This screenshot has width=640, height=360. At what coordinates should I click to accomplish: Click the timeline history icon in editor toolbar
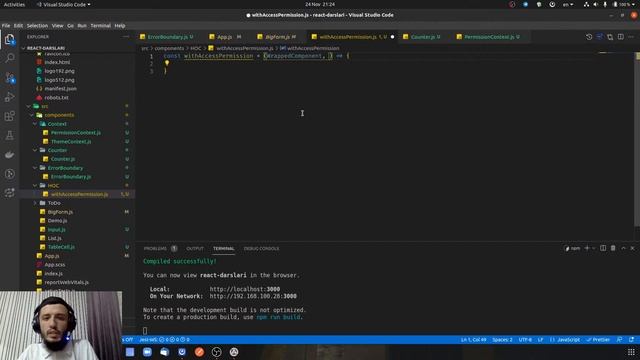coord(589,37)
